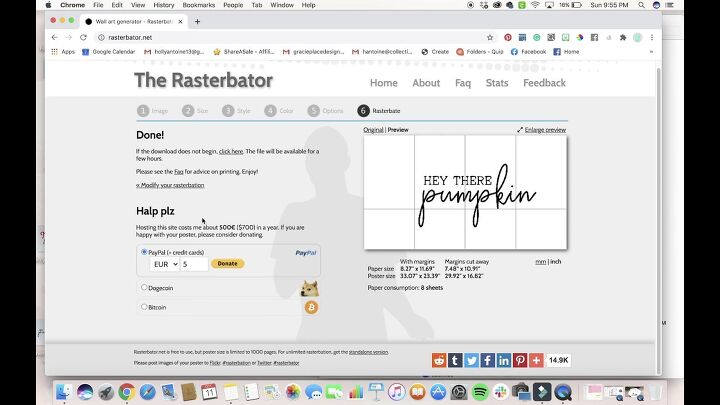
Task: Share poster on Reddit
Action: (x=439, y=360)
